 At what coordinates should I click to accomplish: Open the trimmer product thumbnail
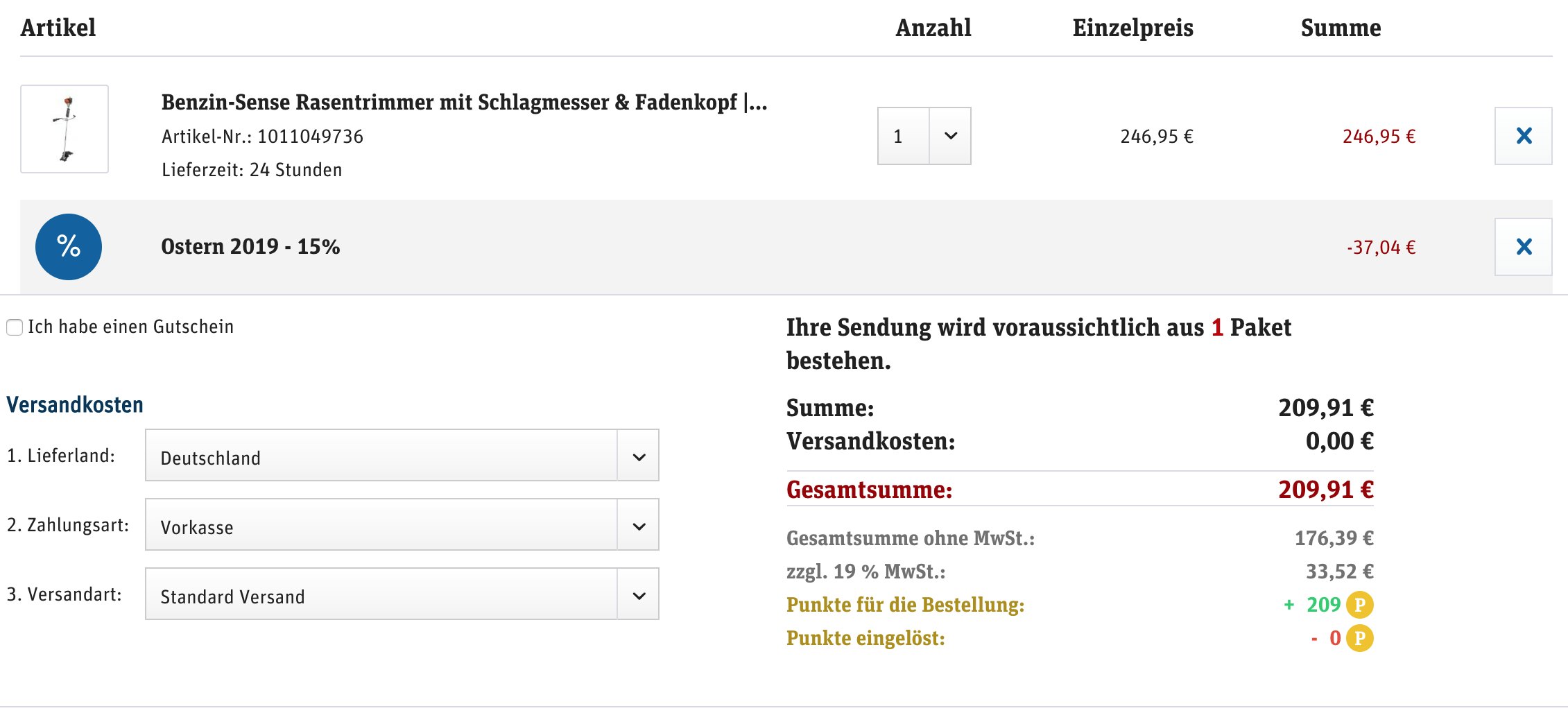(x=64, y=129)
